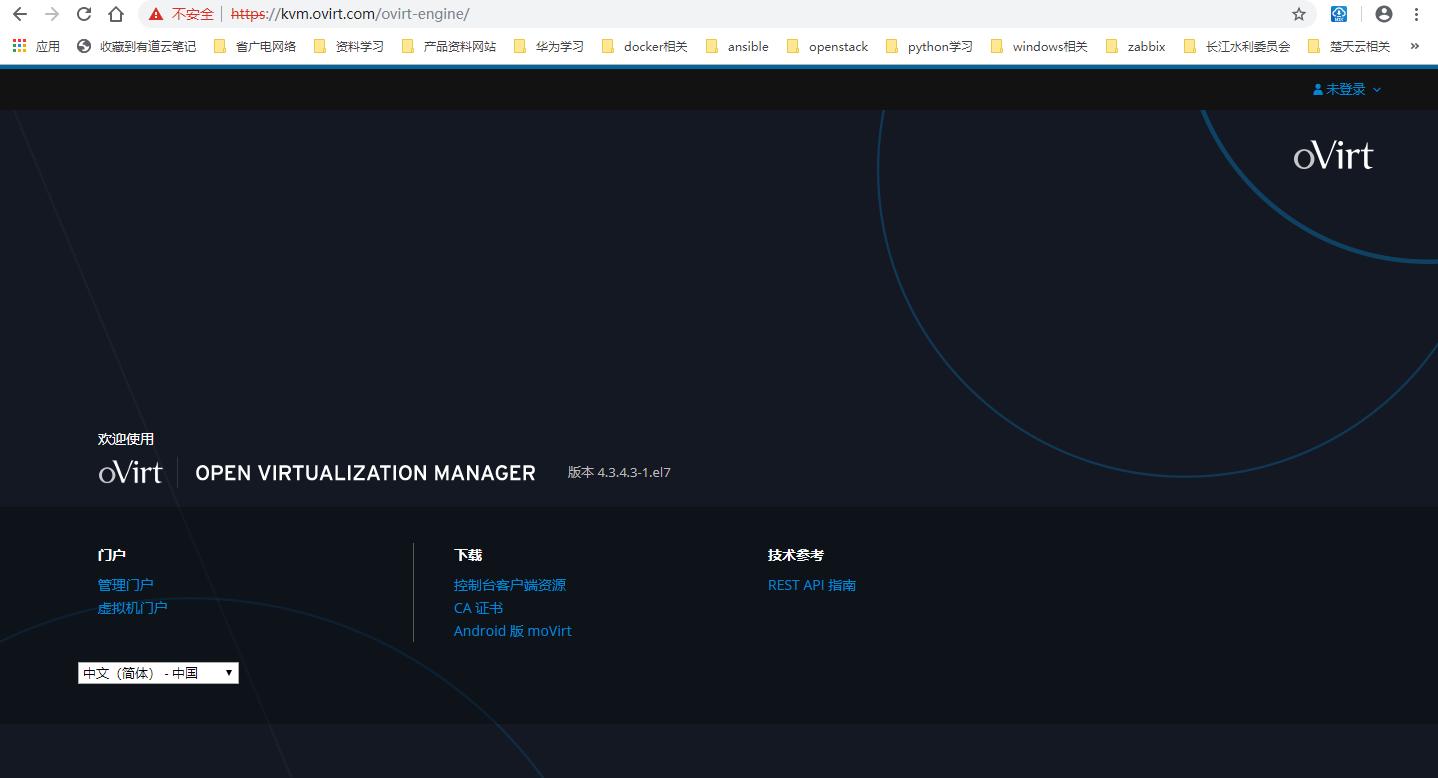Open the Chrome three-dot menu
The image size is (1438, 778).
pos(1416,14)
